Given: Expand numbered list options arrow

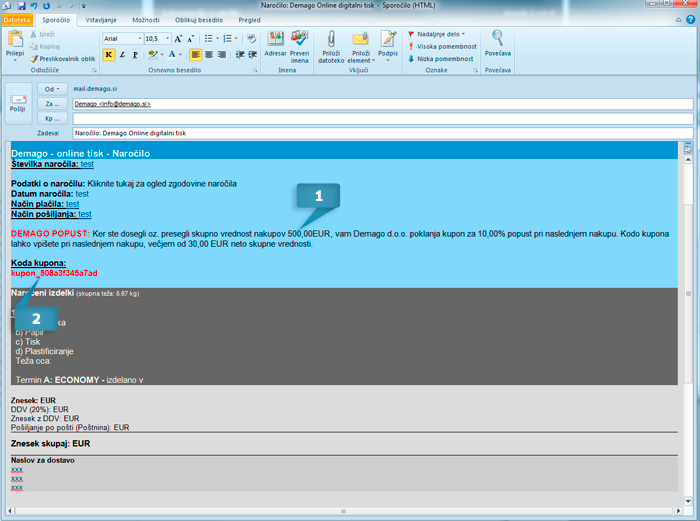Looking at the screenshot, I should click(x=236, y=39).
